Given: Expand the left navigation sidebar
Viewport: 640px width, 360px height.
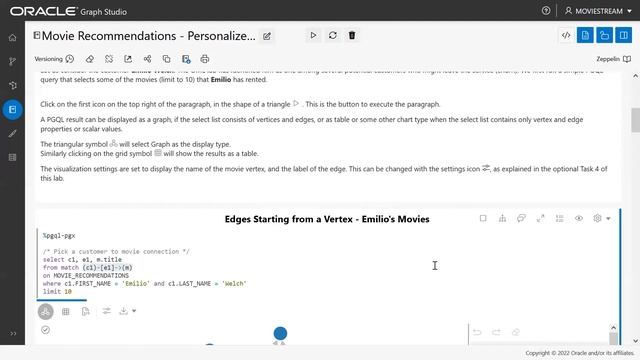Looking at the screenshot, I should [x=13, y=333].
